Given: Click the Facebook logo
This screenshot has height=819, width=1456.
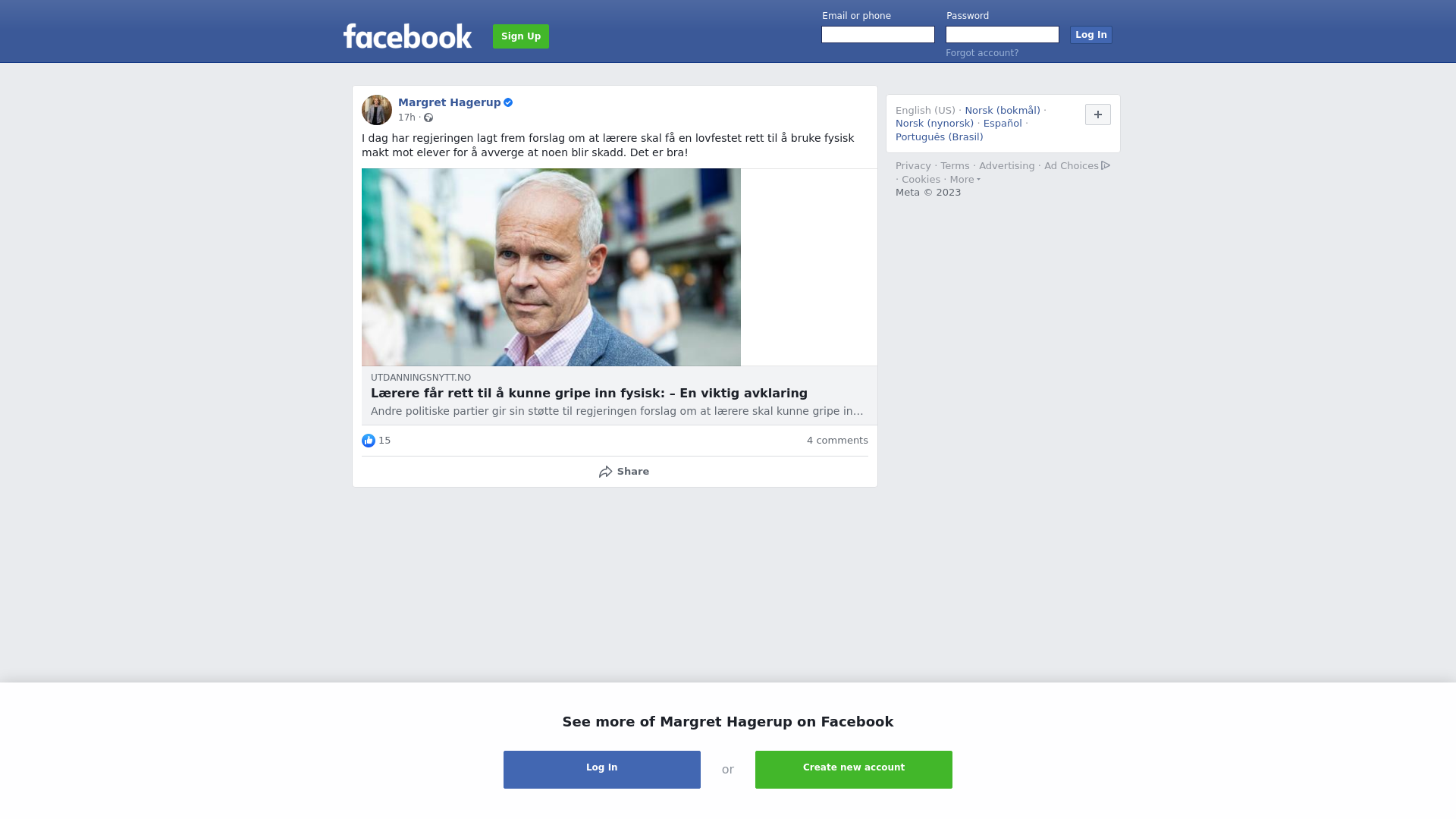Looking at the screenshot, I should pyautogui.click(x=407, y=36).
